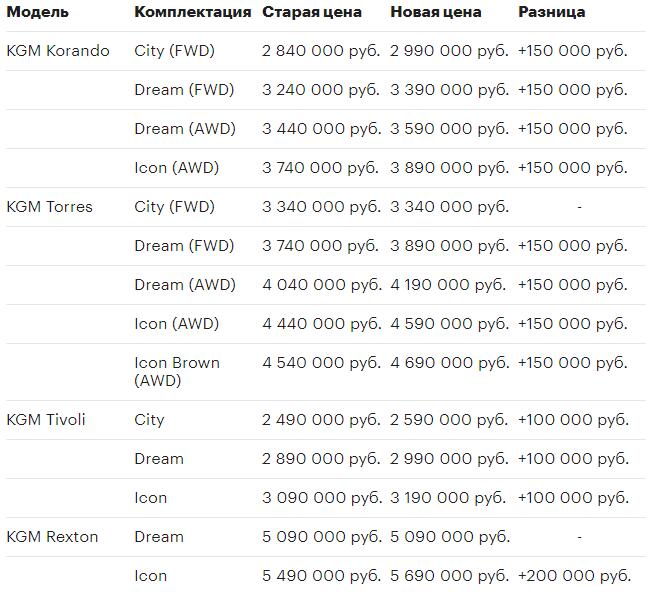This screenshot has height=610, width=656.
Task: Select the new price 5 690 000 руб.
Action: click(x=449, y=576)
